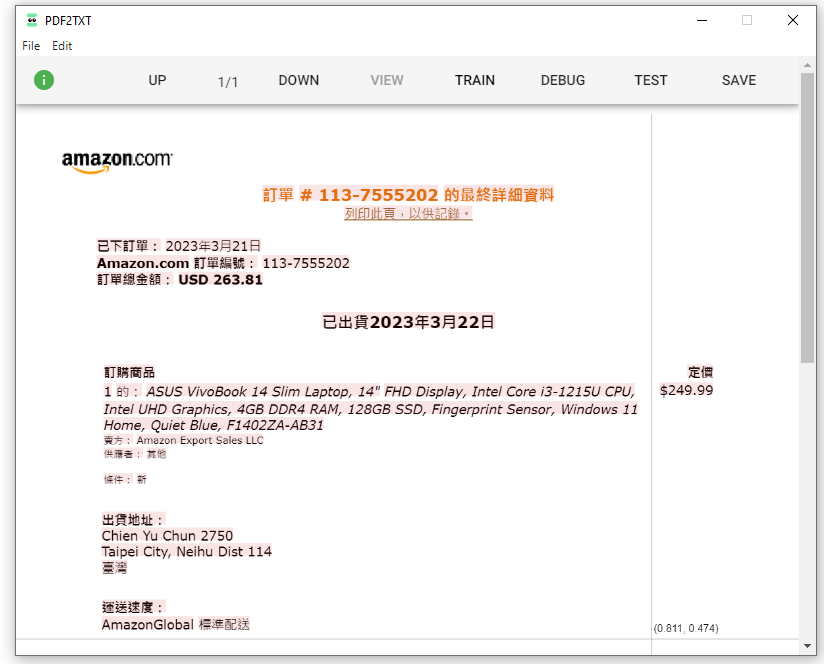The width and height of the screenshot is (824, 664).
Task: Select the total USD 263.81
Action: (220, 279)
